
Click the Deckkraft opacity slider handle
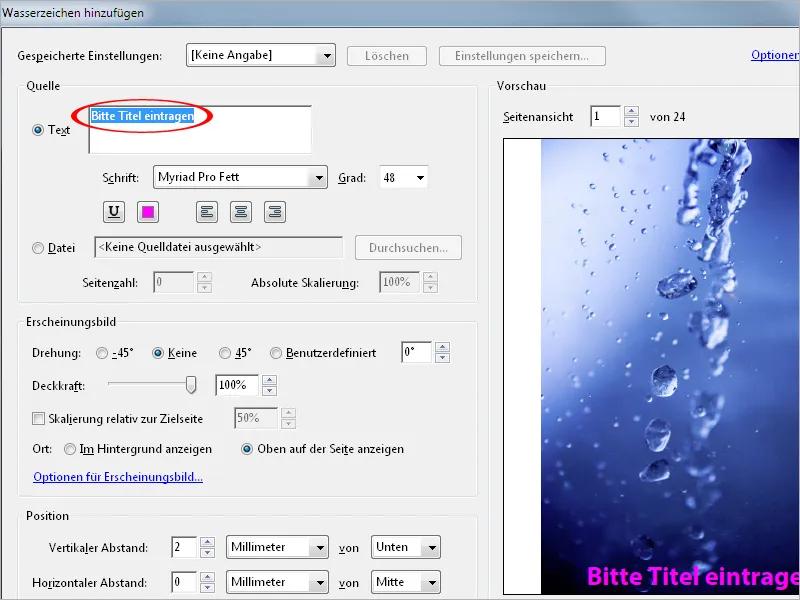[x=191, y=385]
